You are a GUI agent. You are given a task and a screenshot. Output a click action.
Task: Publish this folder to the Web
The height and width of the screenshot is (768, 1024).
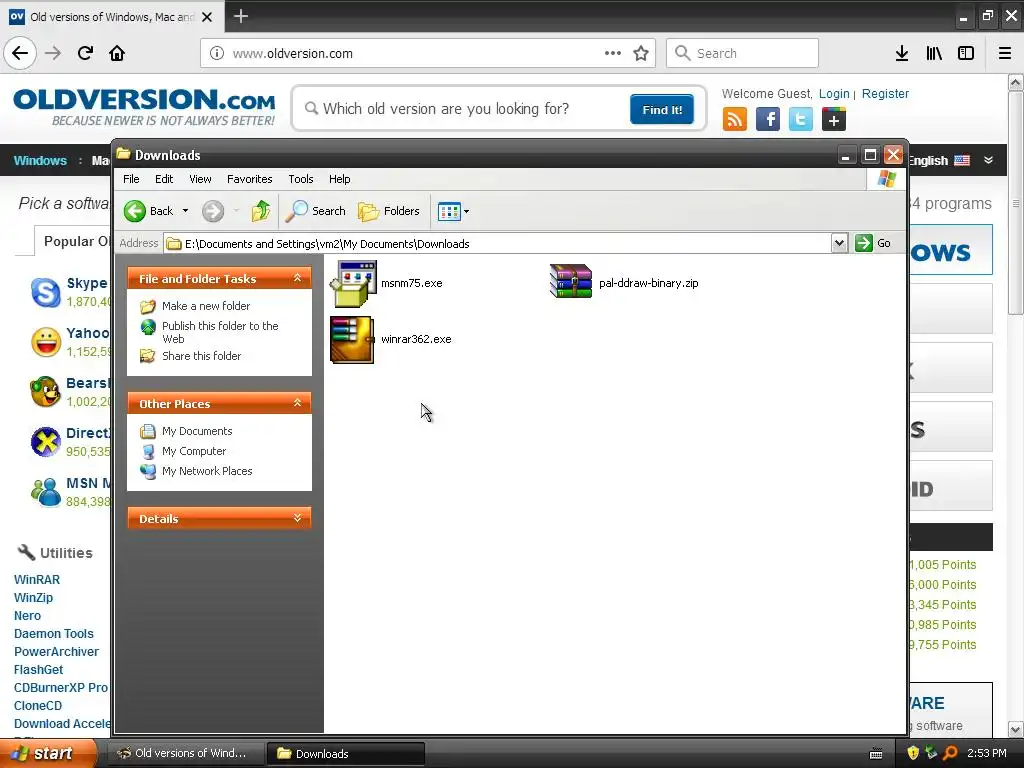tap(220, 332)
